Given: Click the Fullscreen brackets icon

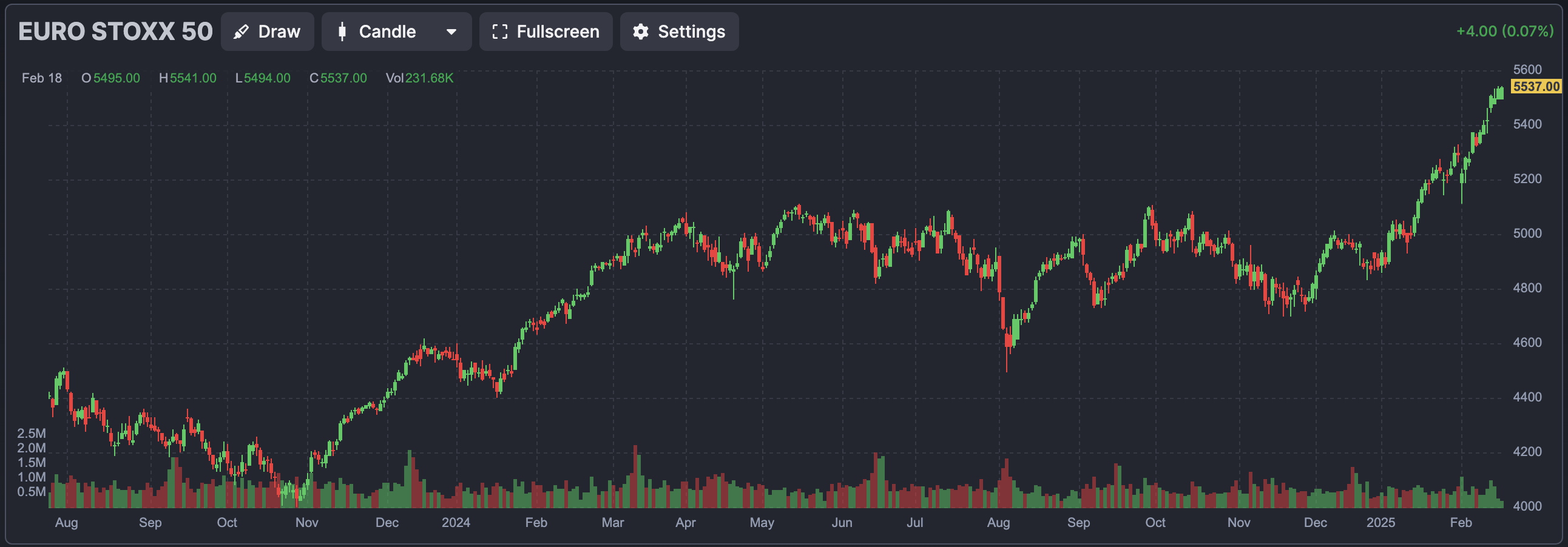Looking at the screenshot, I should pyautogui.click(x=500, y=32).
